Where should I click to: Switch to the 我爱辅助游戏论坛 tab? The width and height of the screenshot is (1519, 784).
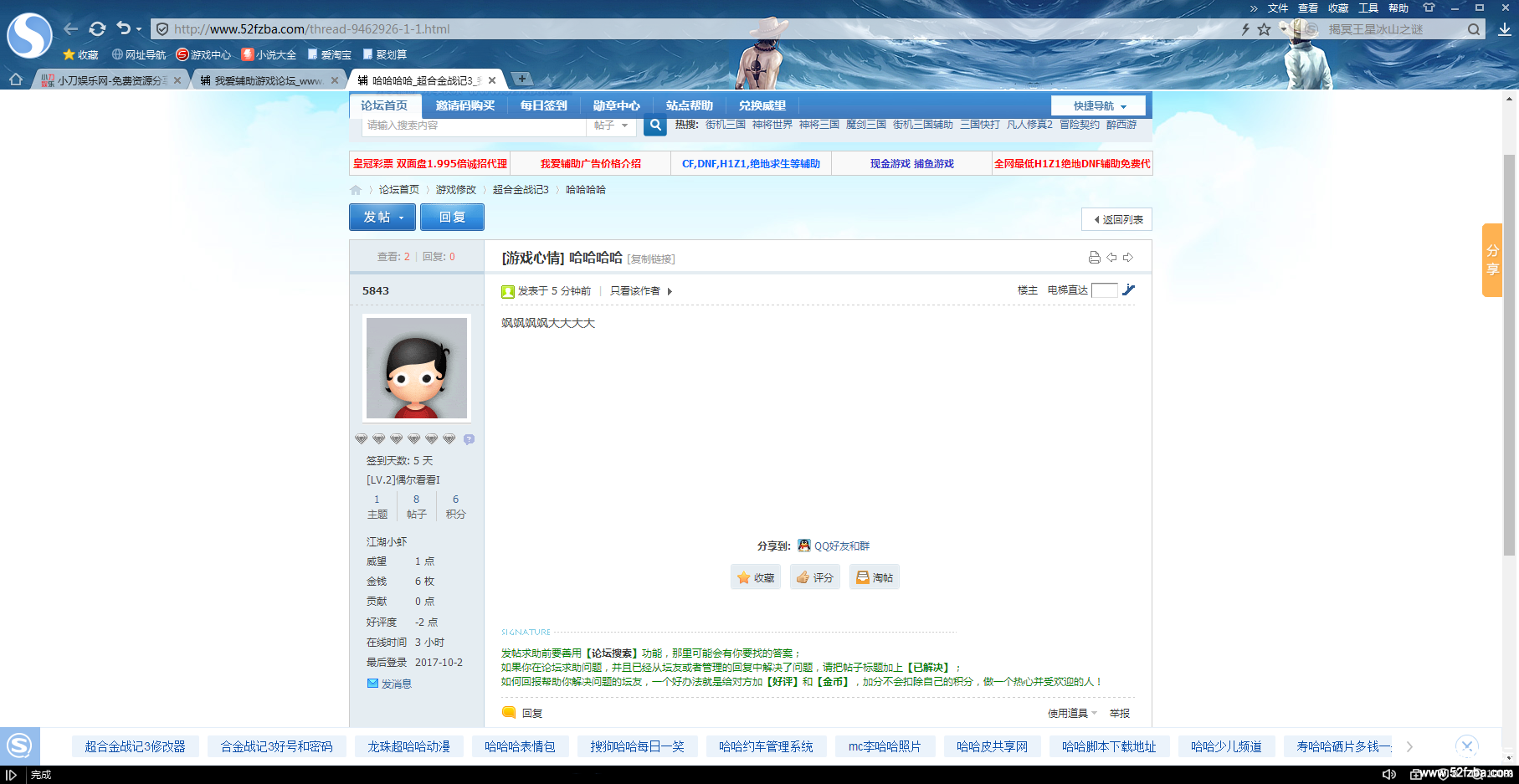[269, 80]
